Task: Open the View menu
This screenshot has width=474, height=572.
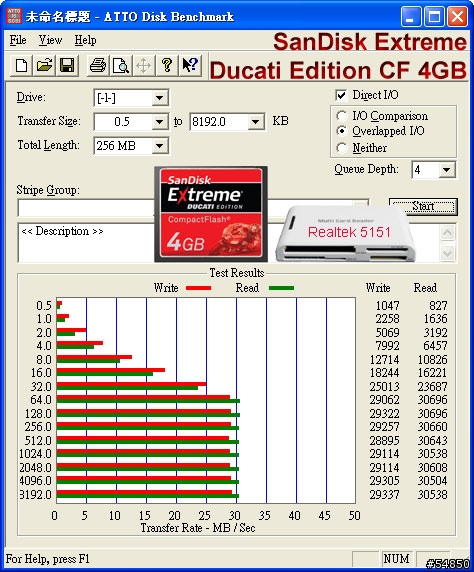Action: [x=50, y=40]
